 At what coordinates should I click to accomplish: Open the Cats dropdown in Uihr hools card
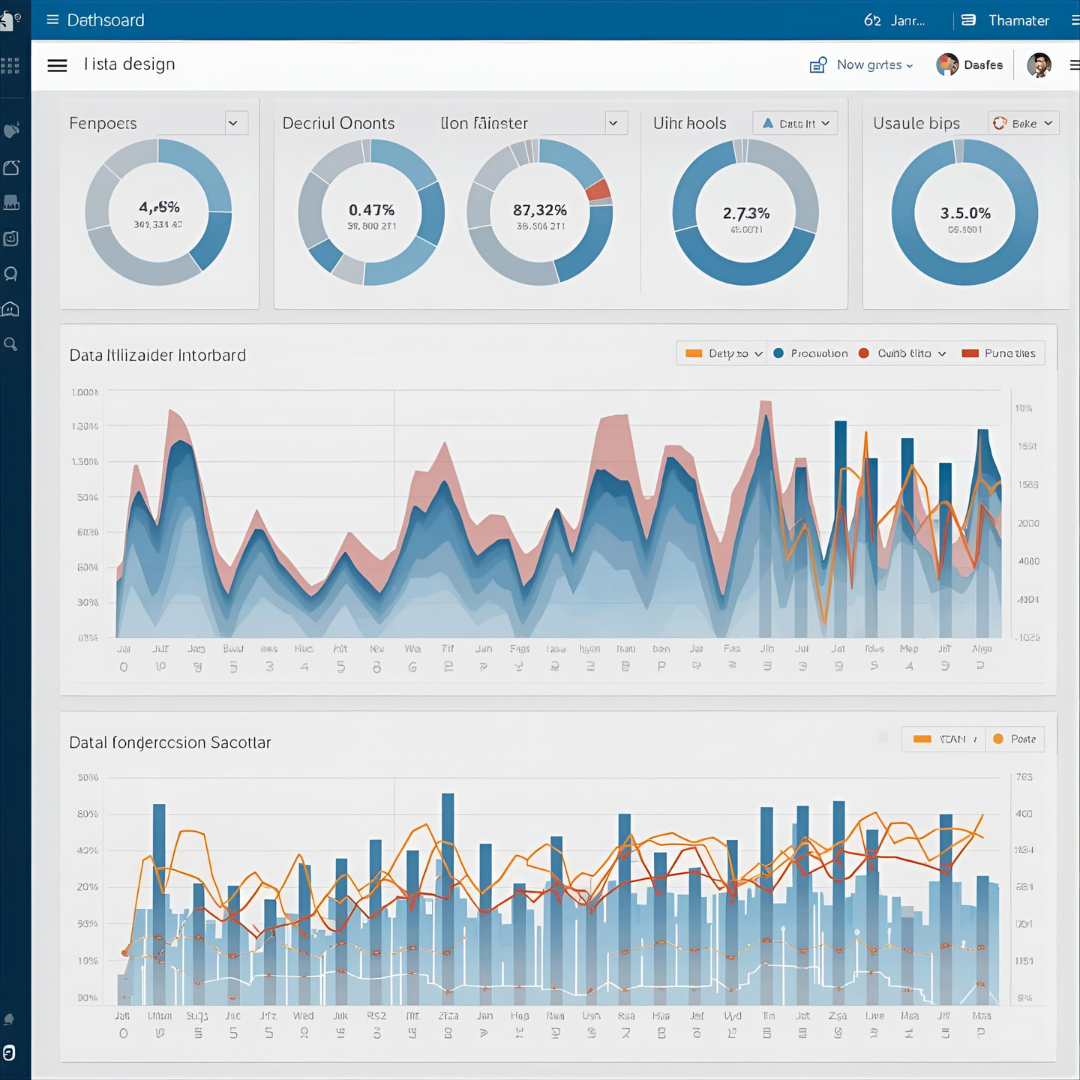[795, 123]
